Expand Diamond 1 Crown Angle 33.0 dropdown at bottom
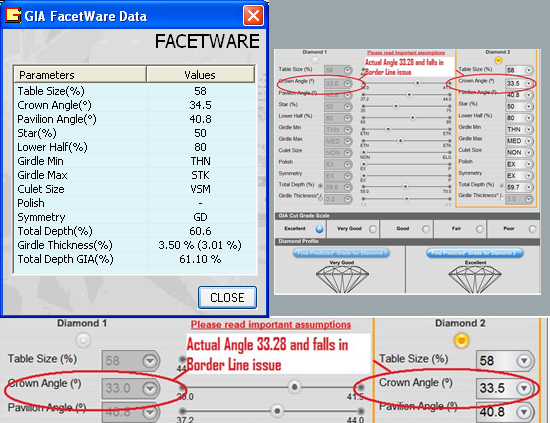Image resolution: width=550 pixels, height=423 pixels. click(x=150, y=388)
